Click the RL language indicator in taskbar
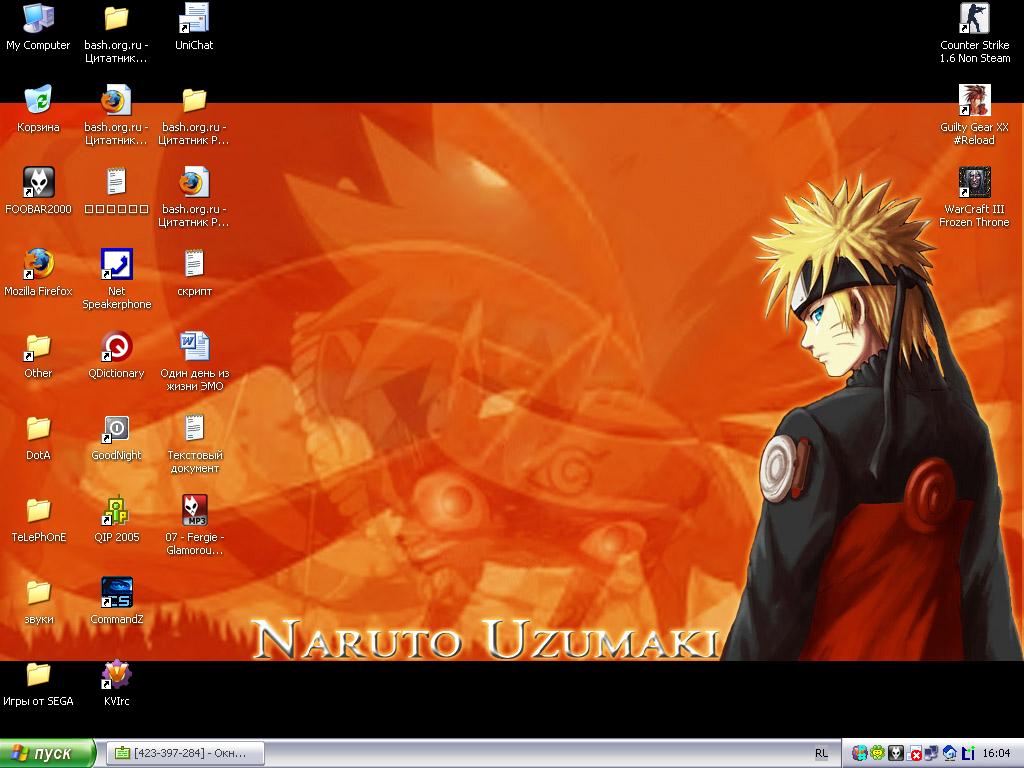1024x768 pixels. (822, 753)
